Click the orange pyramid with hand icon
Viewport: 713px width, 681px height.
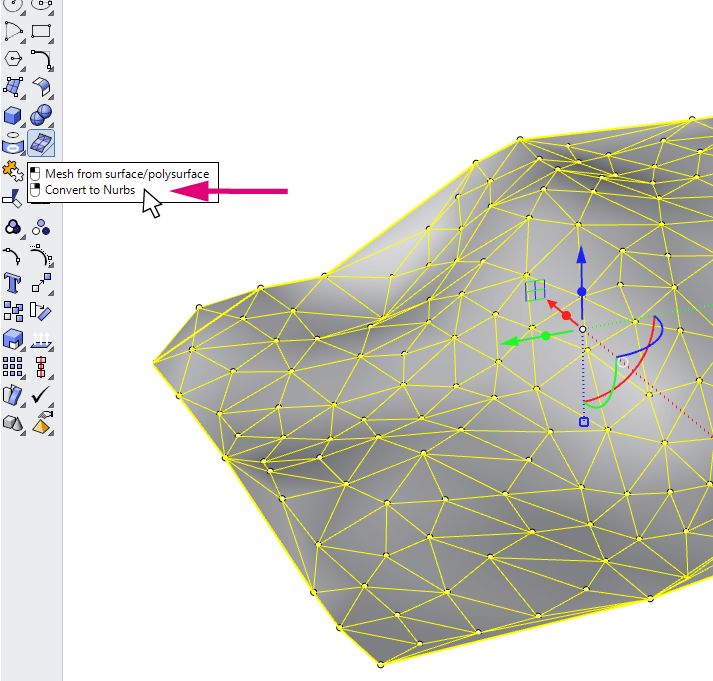(x=41, y=423)
